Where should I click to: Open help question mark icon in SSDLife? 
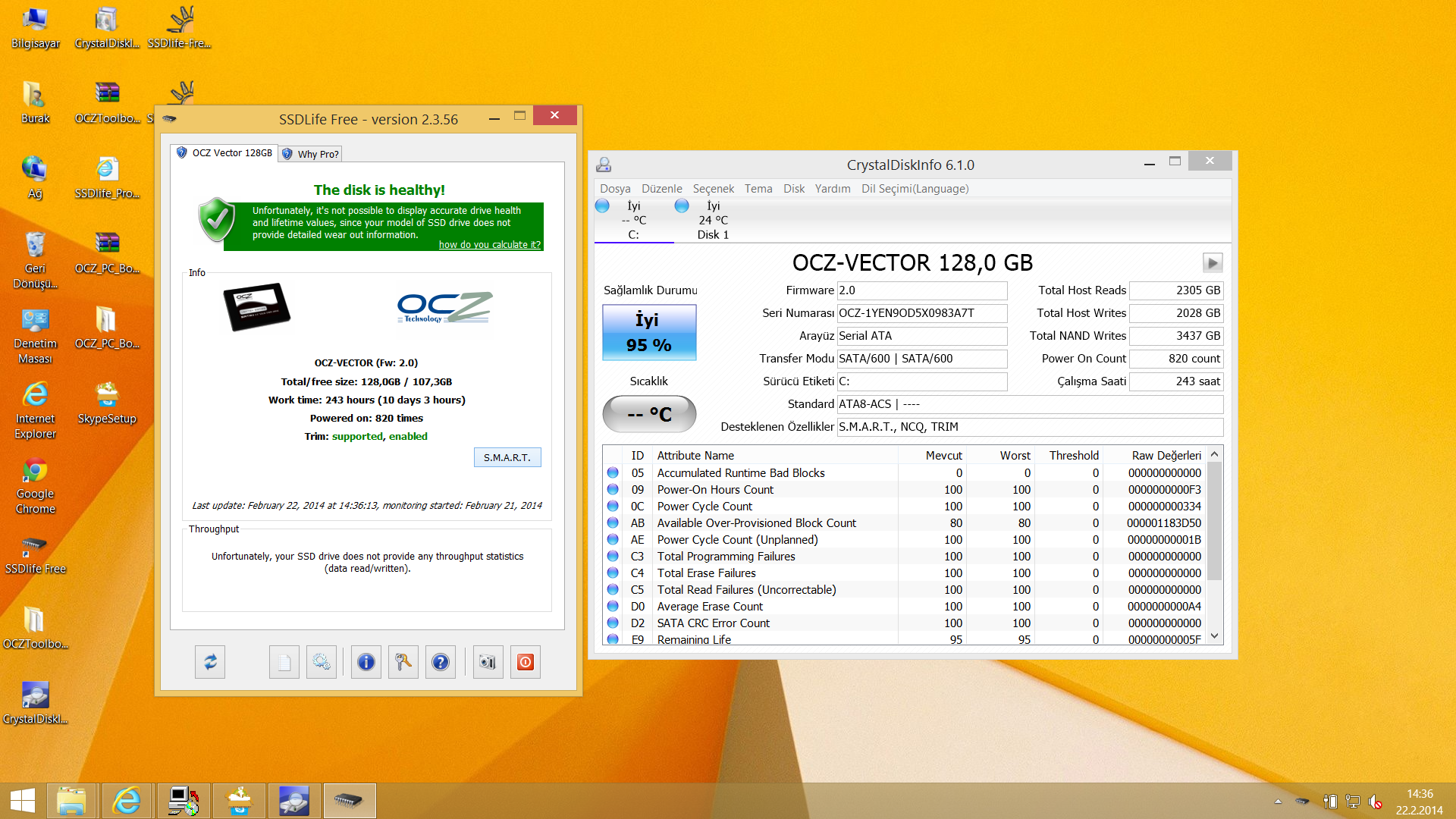(x=441, y=662)
